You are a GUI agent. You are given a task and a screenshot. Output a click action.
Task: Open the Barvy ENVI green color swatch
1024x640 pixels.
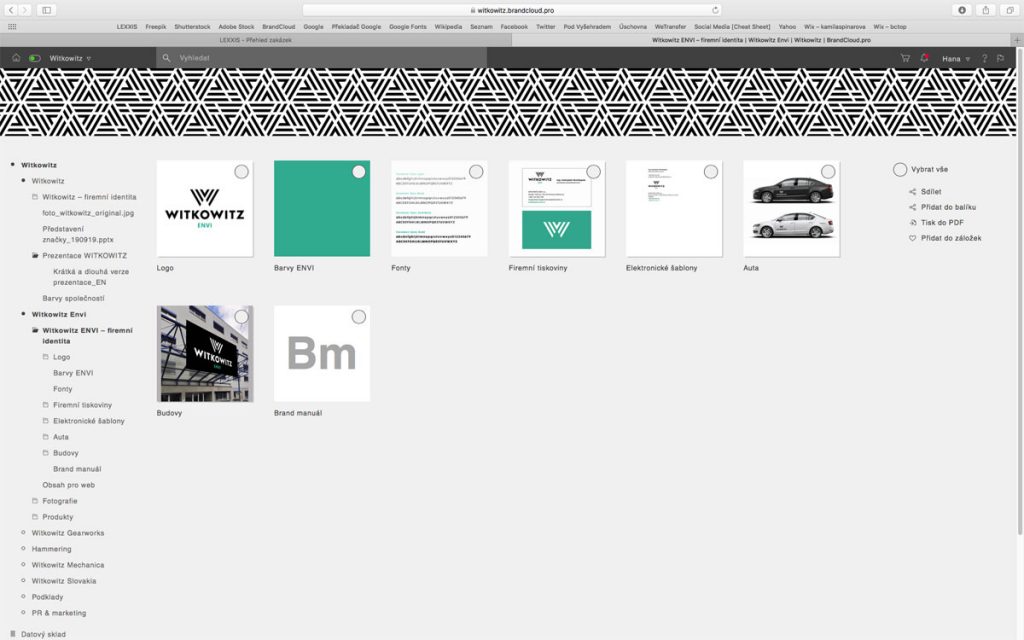tap(322, 208)
